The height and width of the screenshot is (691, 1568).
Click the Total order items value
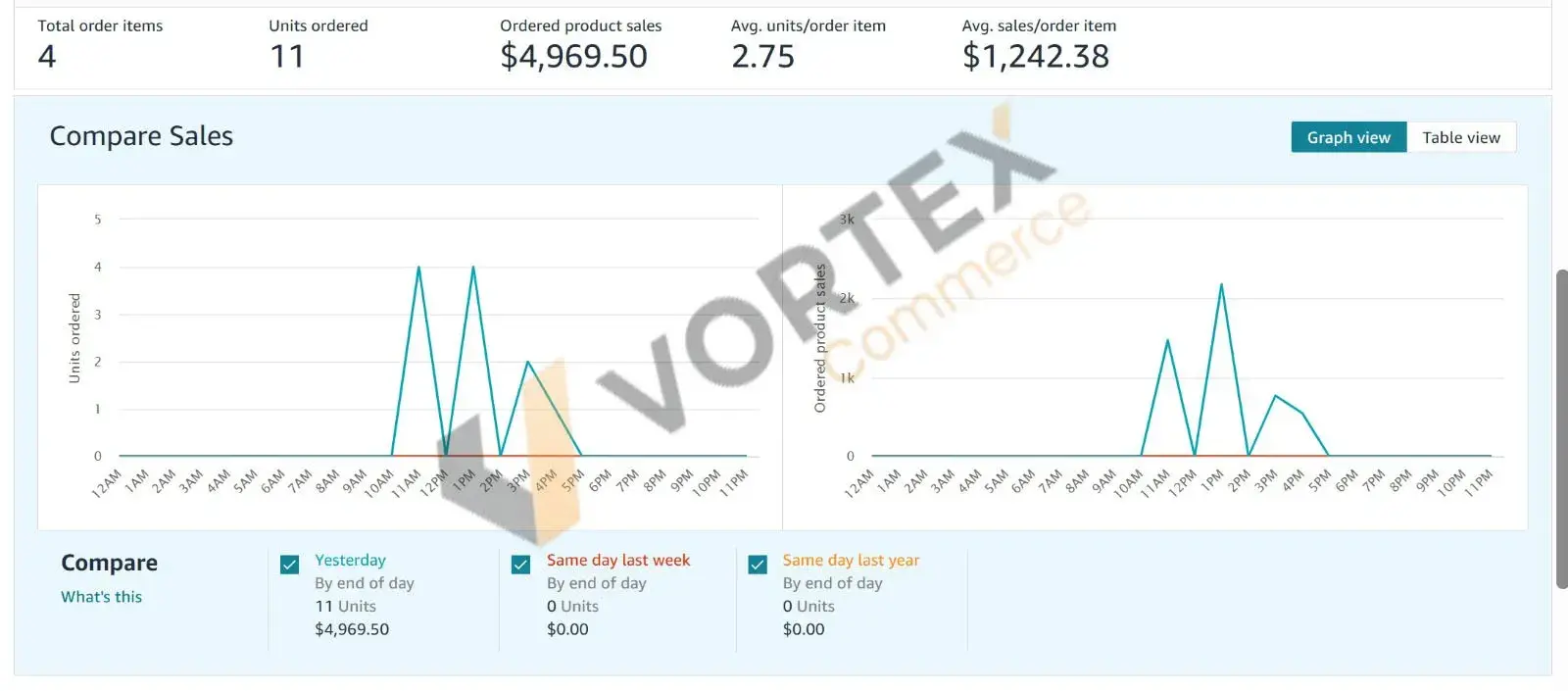point(47,57)
